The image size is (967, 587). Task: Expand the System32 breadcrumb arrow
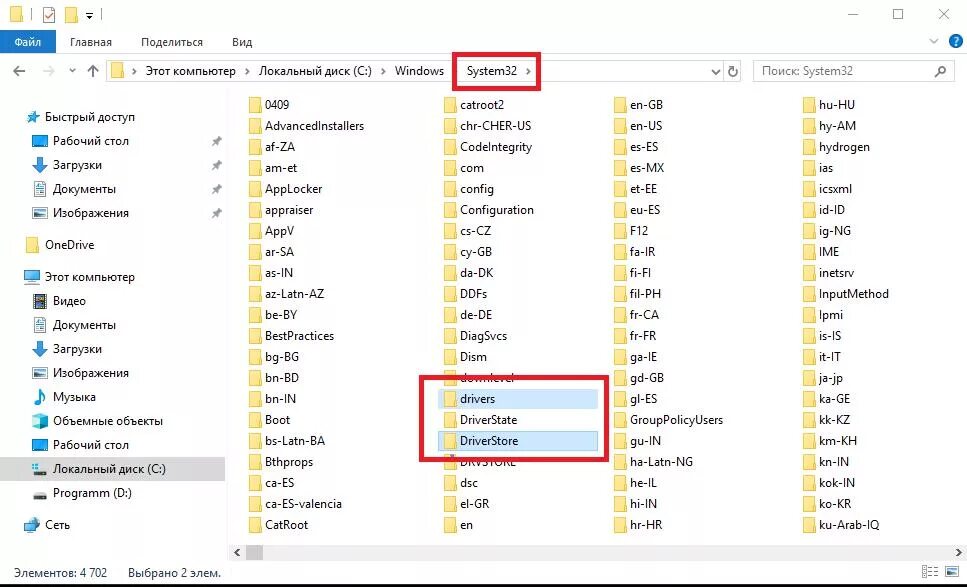point(529,71)
